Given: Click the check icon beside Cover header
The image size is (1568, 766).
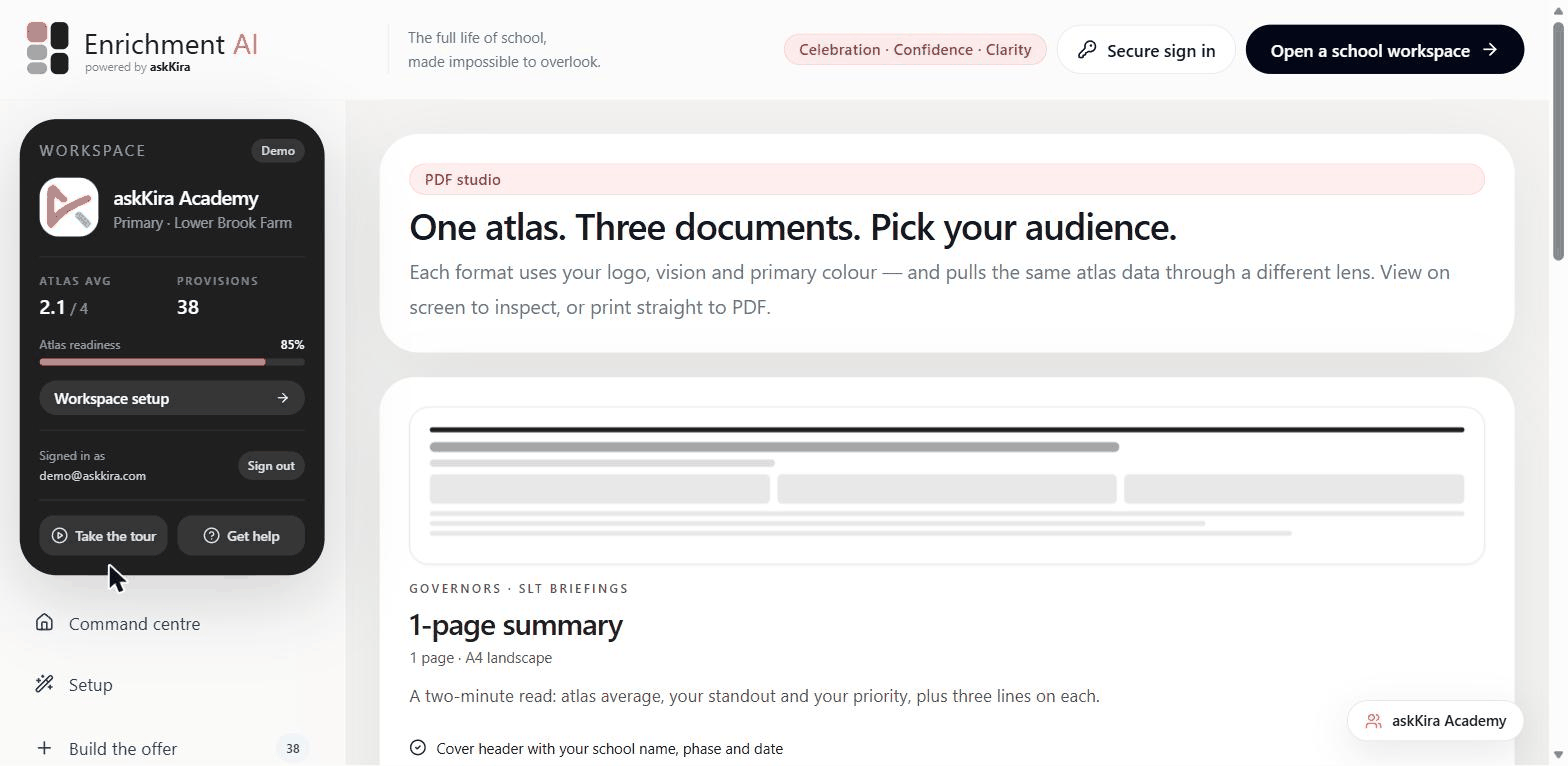Looking at the screenshot, I should pyautogui.click(x=418, y=748).
